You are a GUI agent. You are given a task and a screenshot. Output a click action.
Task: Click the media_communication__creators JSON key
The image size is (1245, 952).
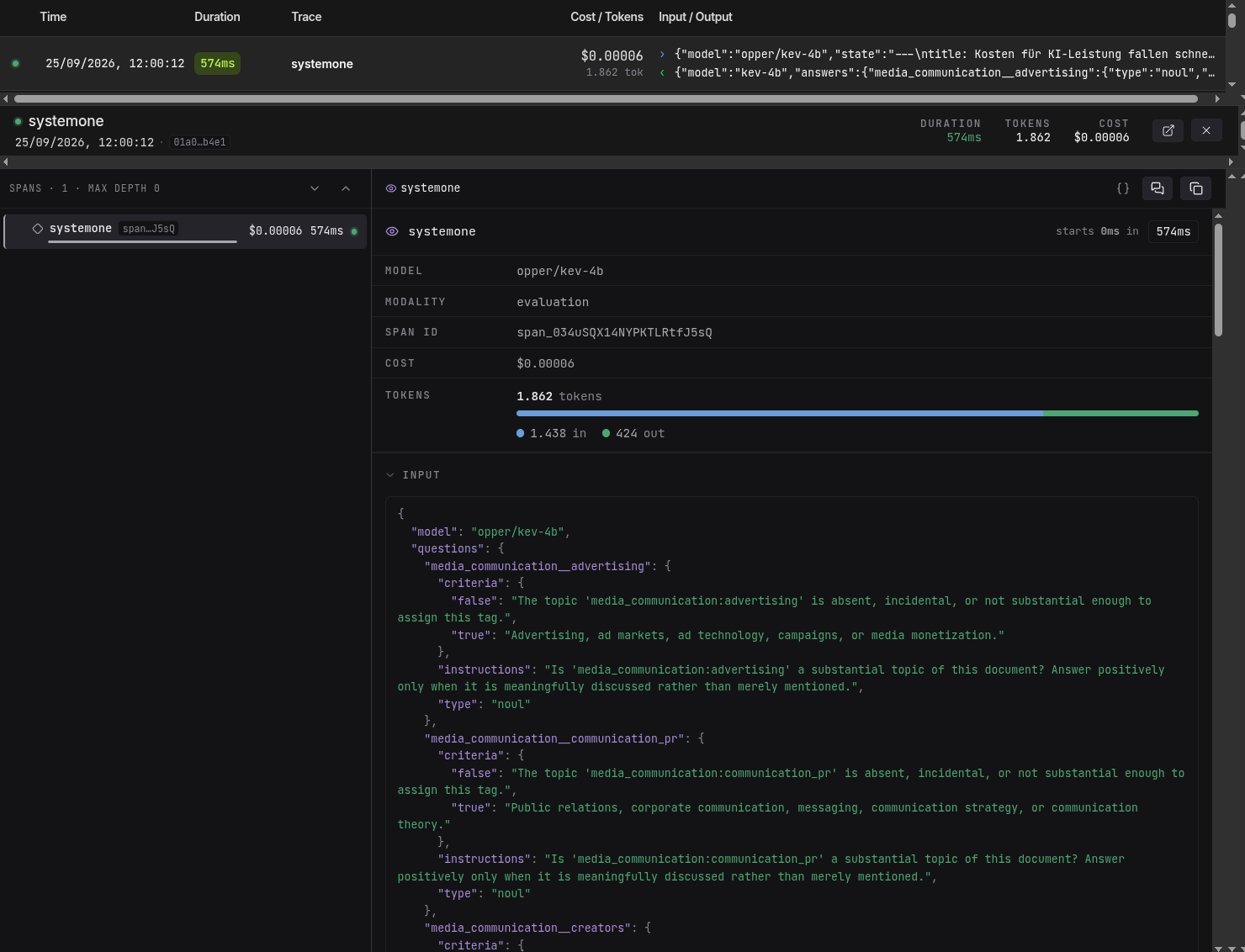pyautogui.click(x=527, y=928)
